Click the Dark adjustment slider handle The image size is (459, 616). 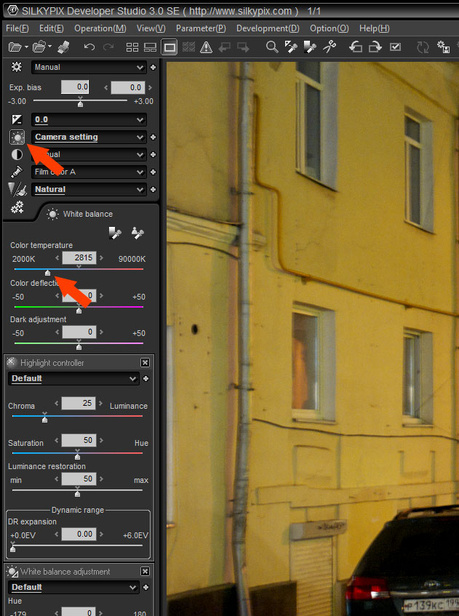(x=79, y=346)
